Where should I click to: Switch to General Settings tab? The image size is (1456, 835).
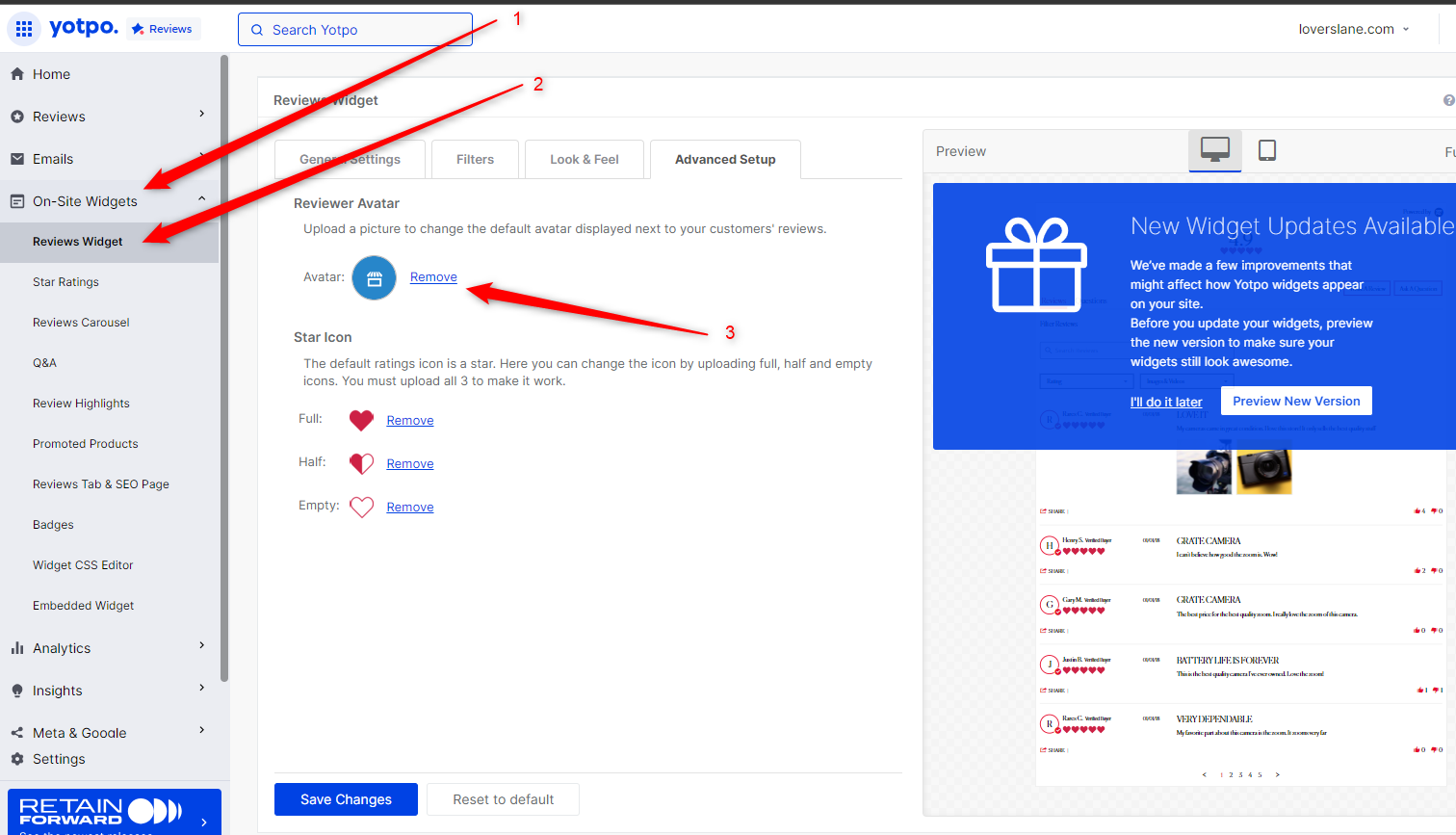(350, 160)
